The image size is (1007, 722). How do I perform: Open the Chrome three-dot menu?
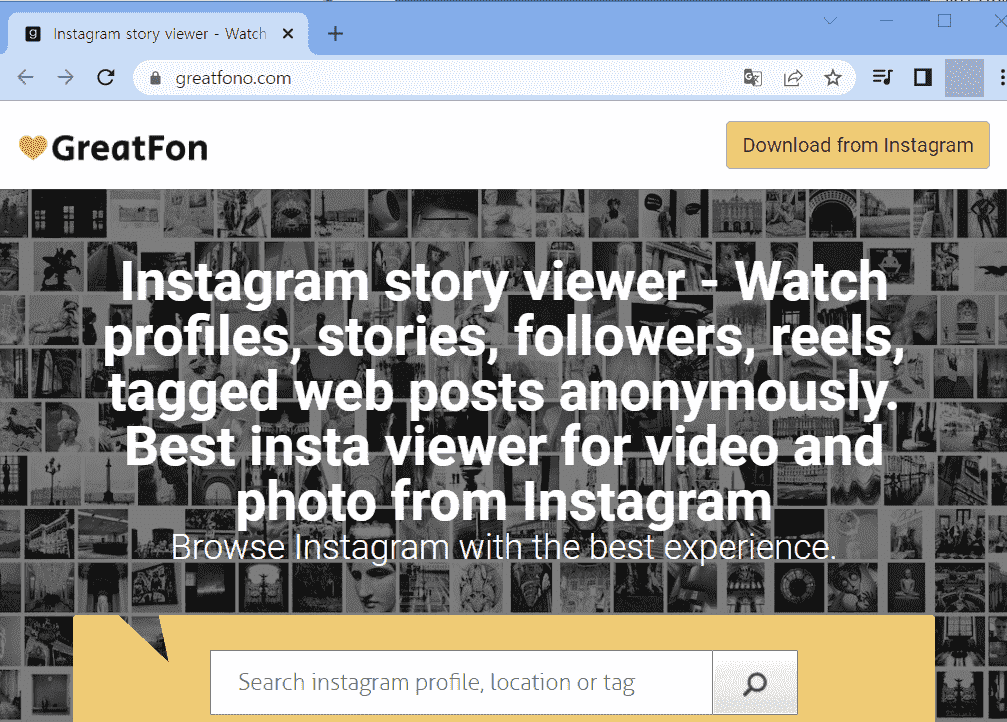(x=1002, y=78)
